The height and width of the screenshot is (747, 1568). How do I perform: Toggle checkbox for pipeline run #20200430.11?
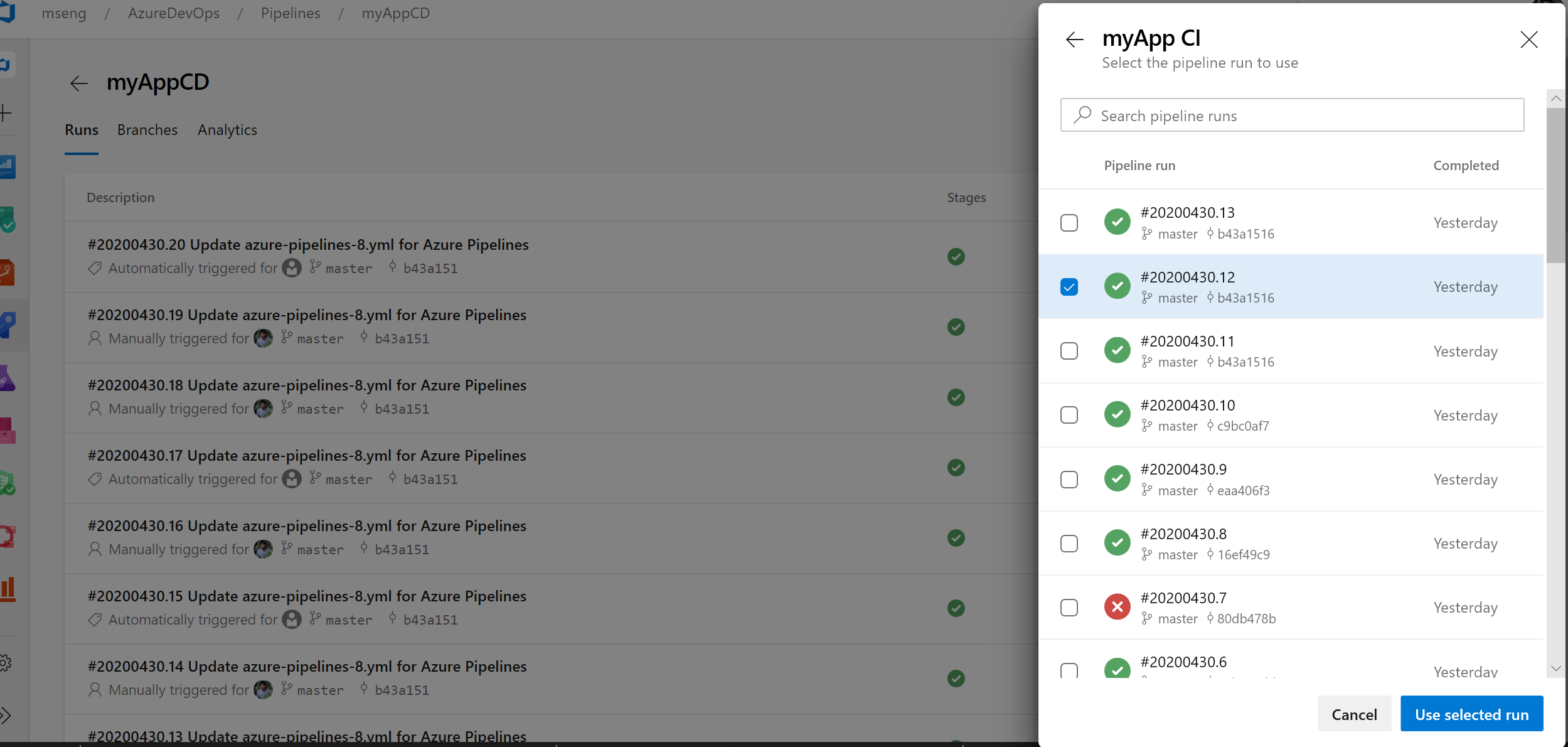tap(1069, 350)
